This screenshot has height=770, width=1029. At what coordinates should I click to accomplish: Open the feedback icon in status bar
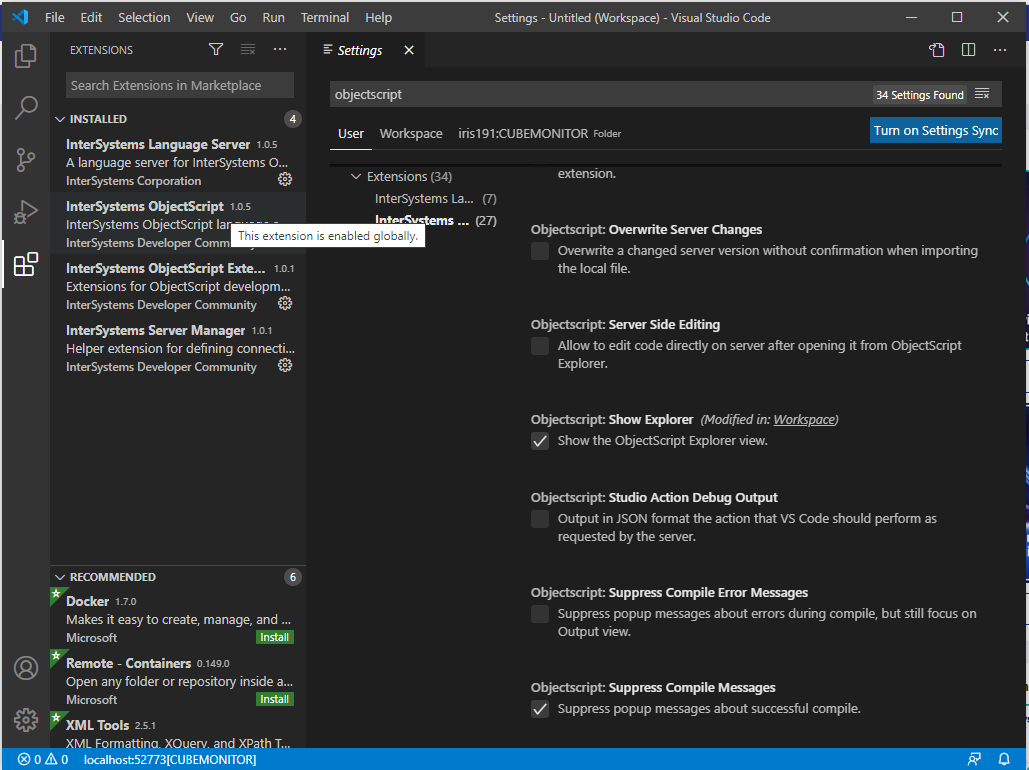click(x=975, y=759)
